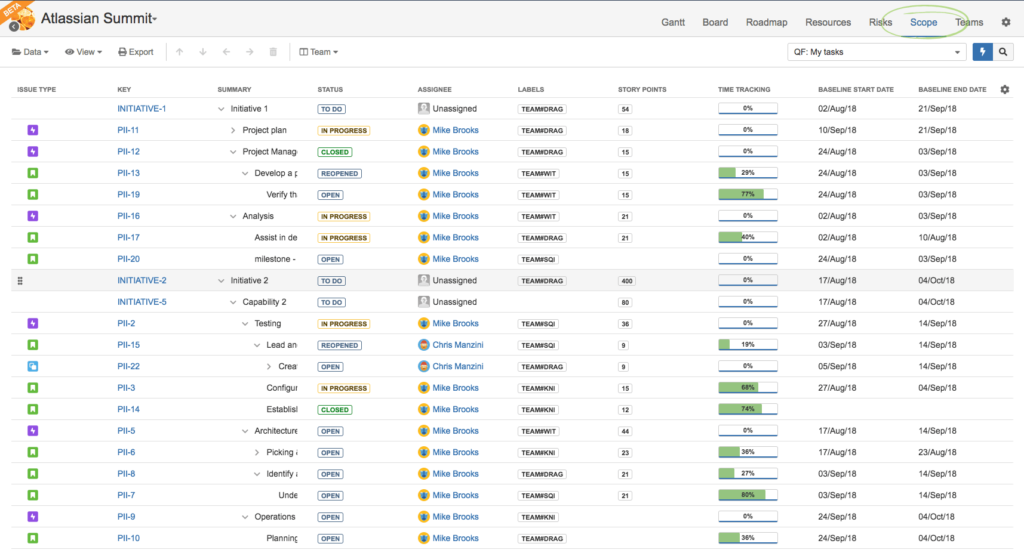Collapse Initiative 1 row
This screenshot has height=556, width=1024.
[x=221, y=109]
